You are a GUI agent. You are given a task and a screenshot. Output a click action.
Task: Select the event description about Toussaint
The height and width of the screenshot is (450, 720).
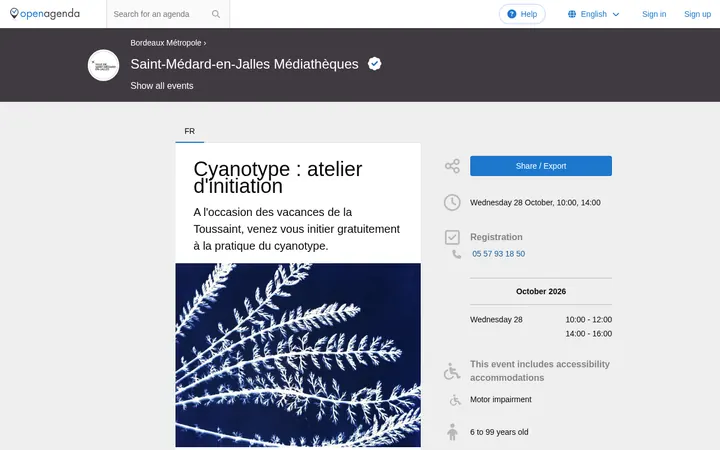pyautogui.click(x=297, y=229)
